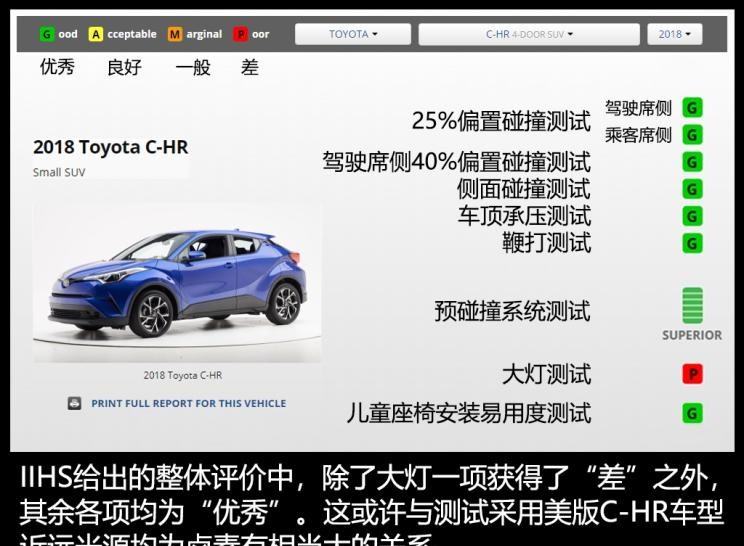Click the 2018 Toyota C-HR heading
Viewport: 744px width, 546px height.
click(111, 147)
